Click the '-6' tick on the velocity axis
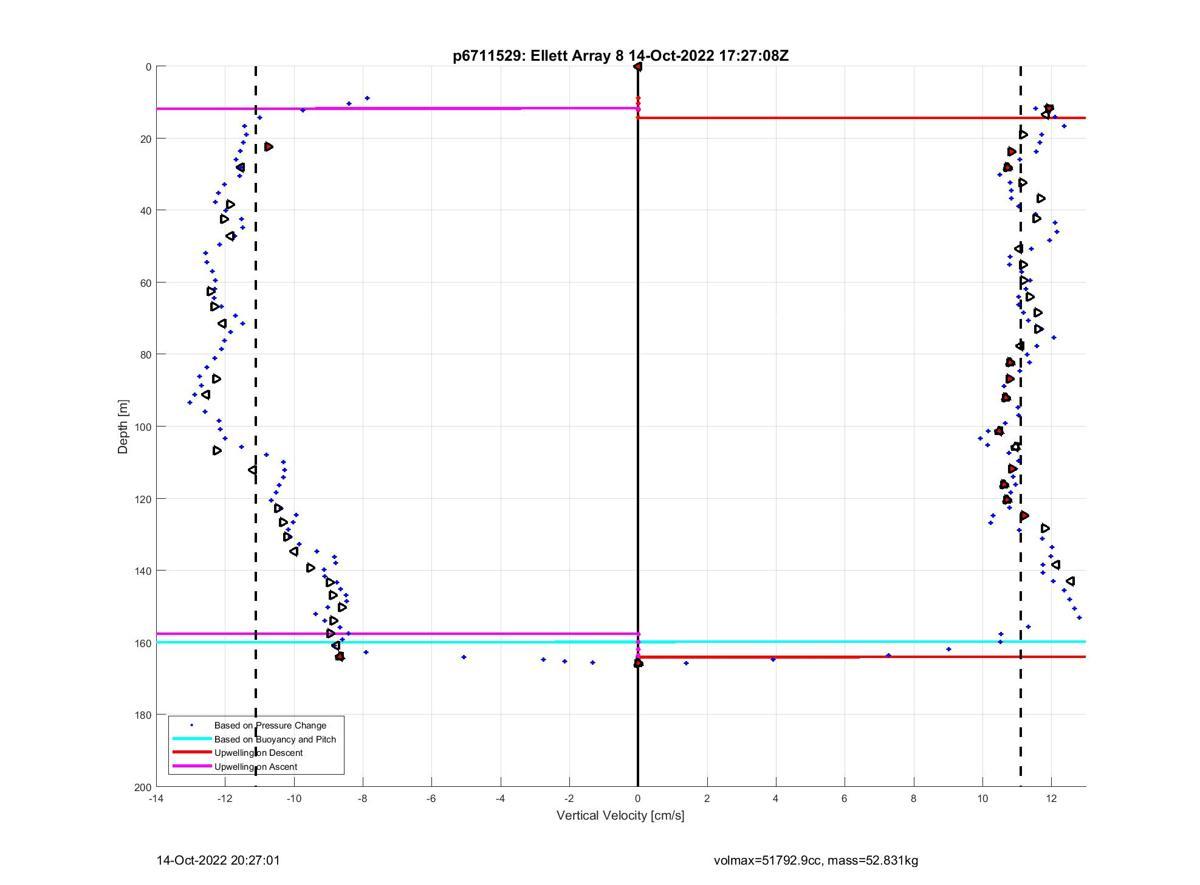Image resolution: width=1200 pixels, height=885 pixels. point(431,798)
